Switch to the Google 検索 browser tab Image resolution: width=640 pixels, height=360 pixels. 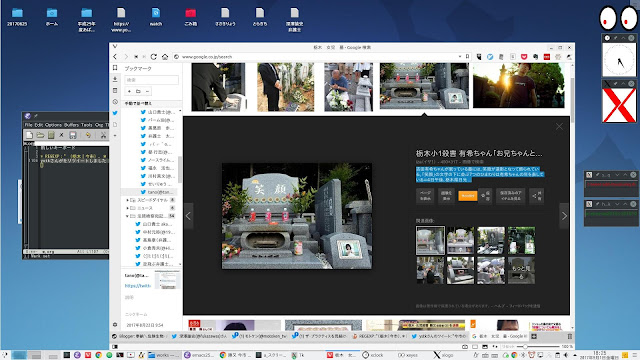500,336
